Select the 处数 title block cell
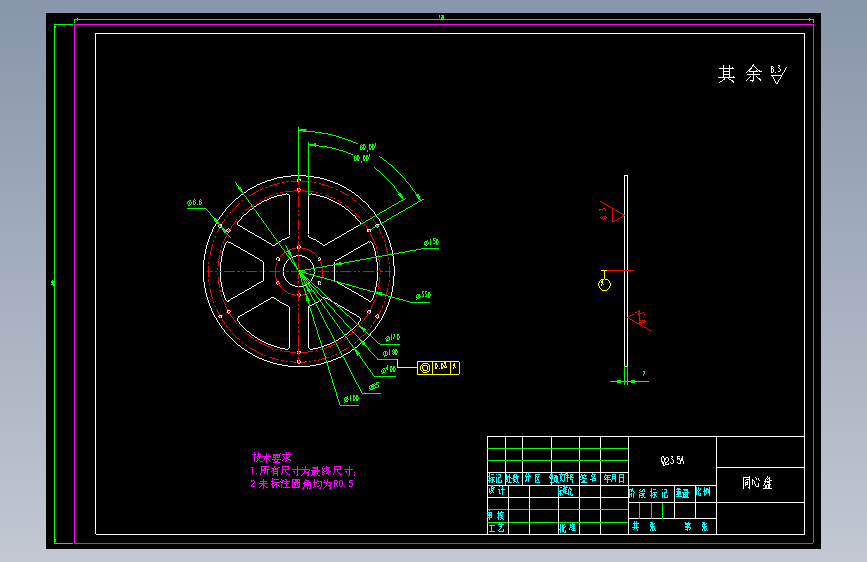The image size is (867, 562). coord(513,478)
